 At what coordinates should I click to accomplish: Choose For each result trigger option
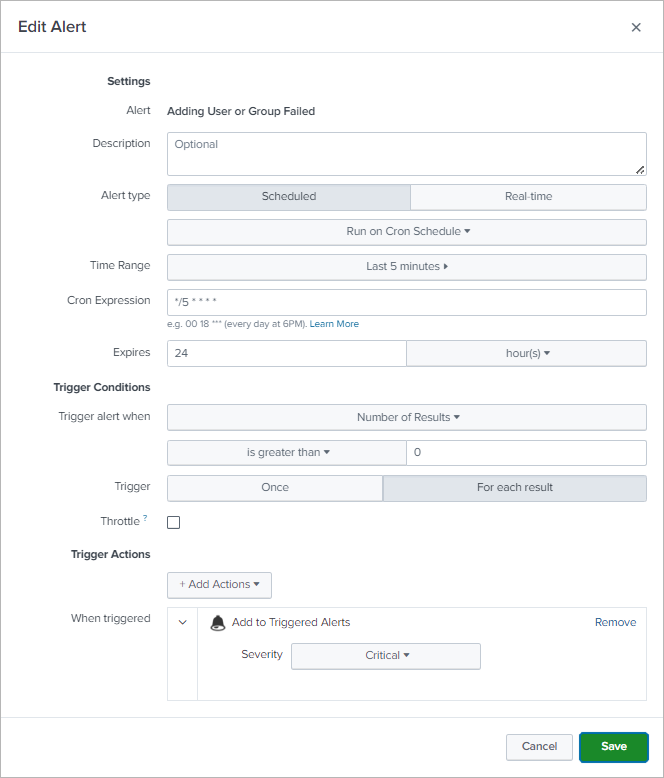pos(514,488)
